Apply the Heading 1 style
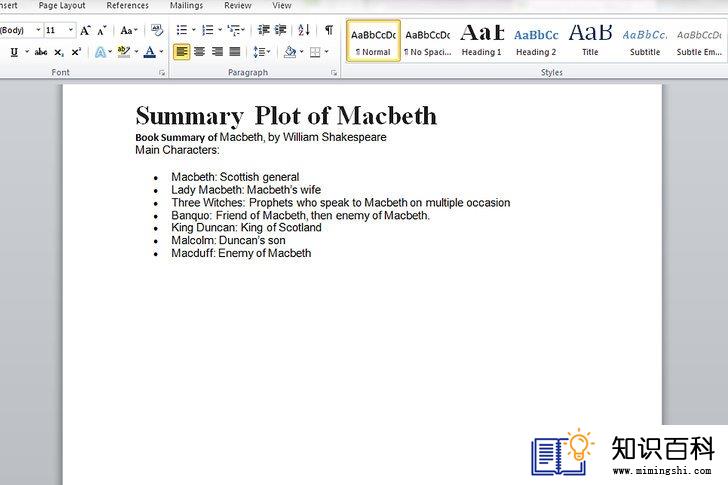 (481, 41)
